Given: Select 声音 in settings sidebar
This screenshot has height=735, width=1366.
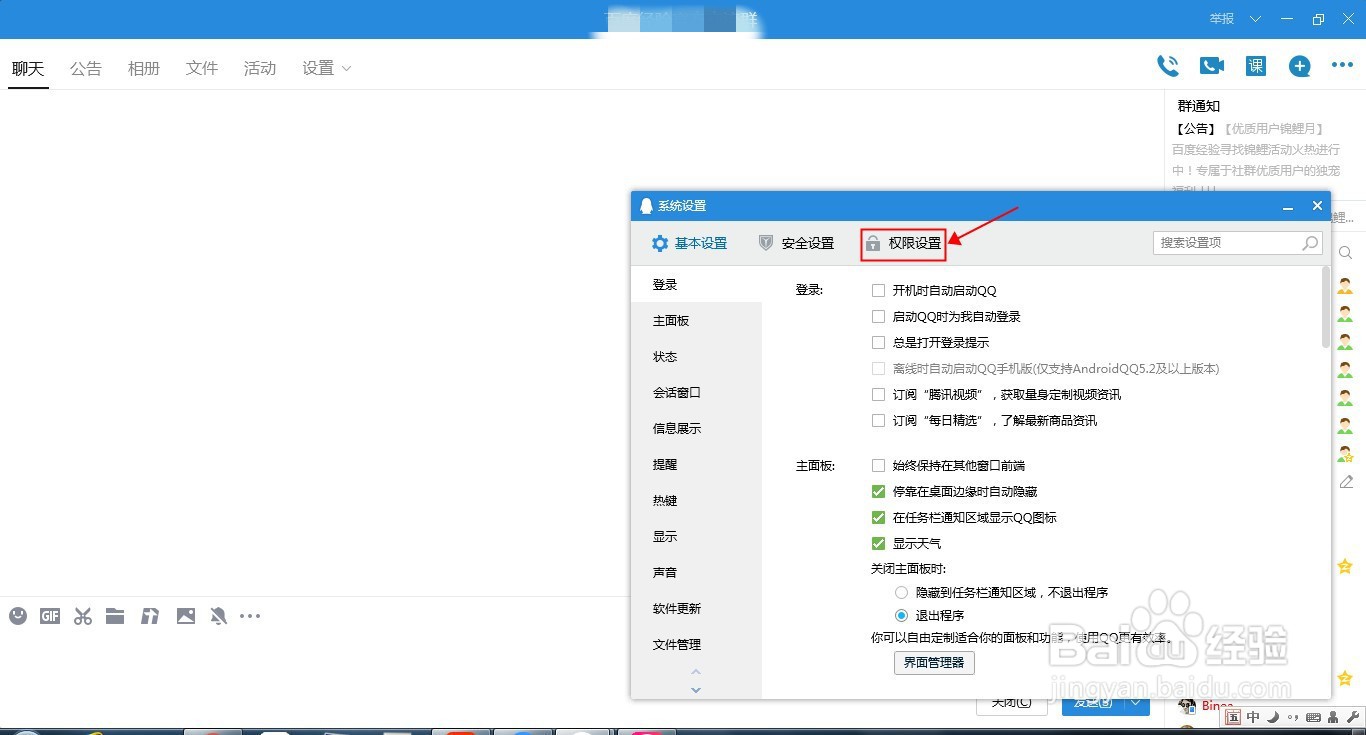Looking at the screenshot, I should [x=696, y=573].
